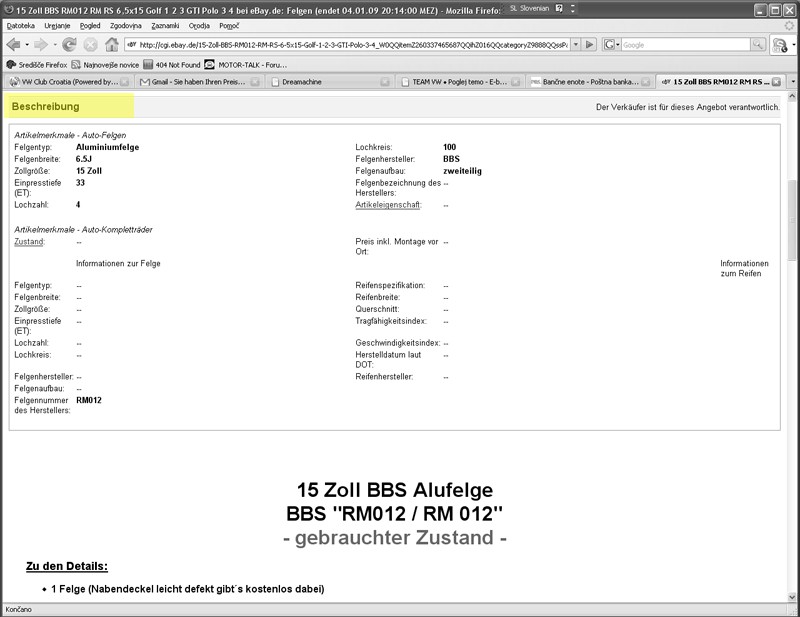Close the Gmail tab
The width and height of the screenshot is (800, 617).
point(255,82)
